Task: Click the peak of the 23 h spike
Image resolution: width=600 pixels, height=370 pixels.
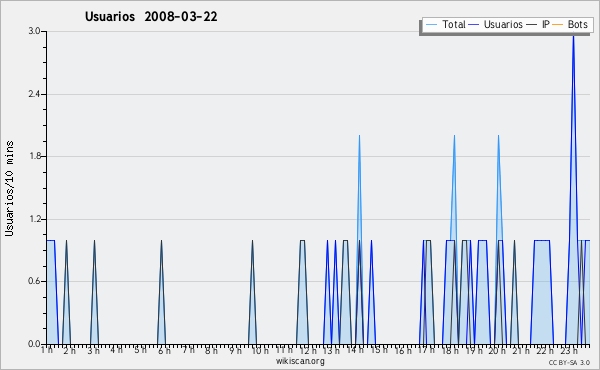Action: tap(573, 36)
